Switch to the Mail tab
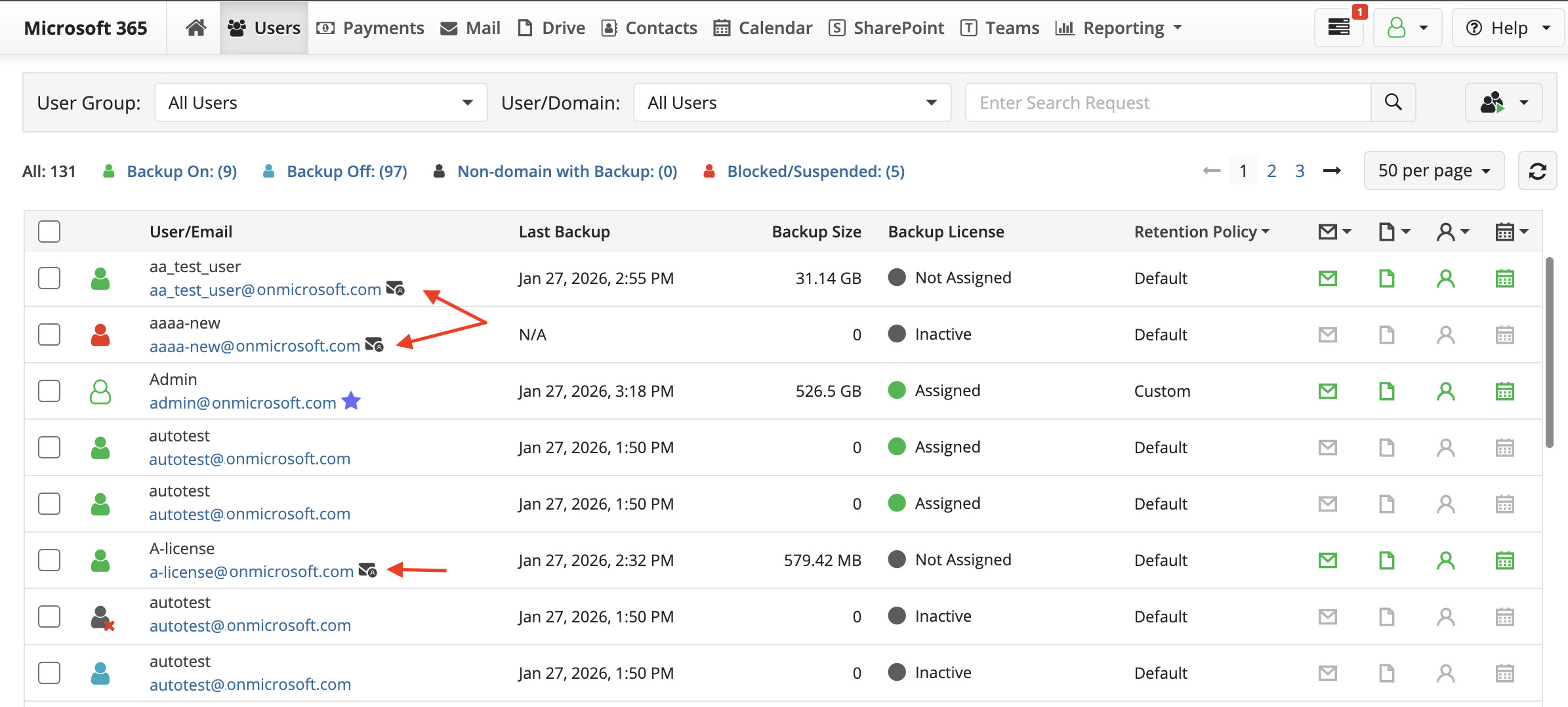Image resolution: width=1568 pixels, height=707 pixels. click(470, 28)
